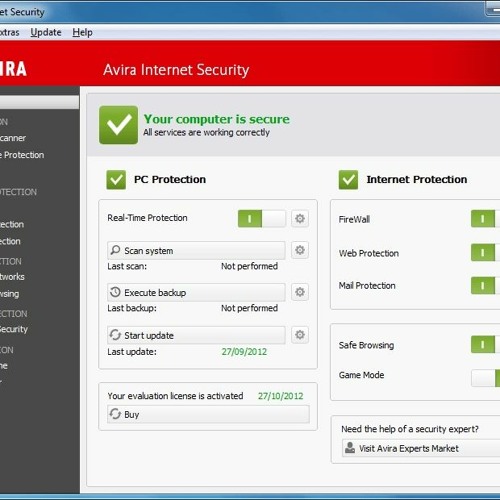Open the Extras menu

point(10,32)
